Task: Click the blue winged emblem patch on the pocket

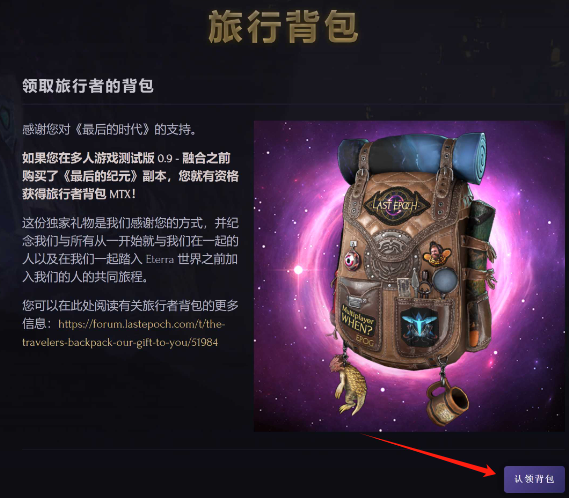Action: [420, 327]
